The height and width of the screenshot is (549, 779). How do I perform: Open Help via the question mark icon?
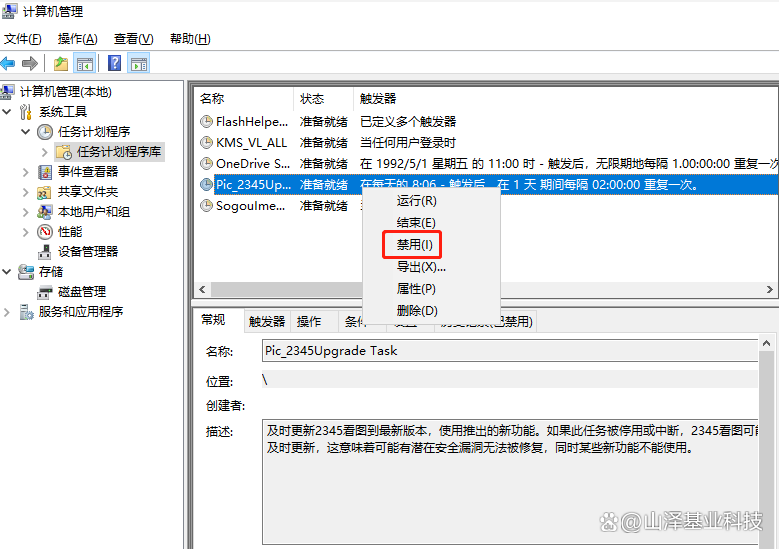coord(114,64)
